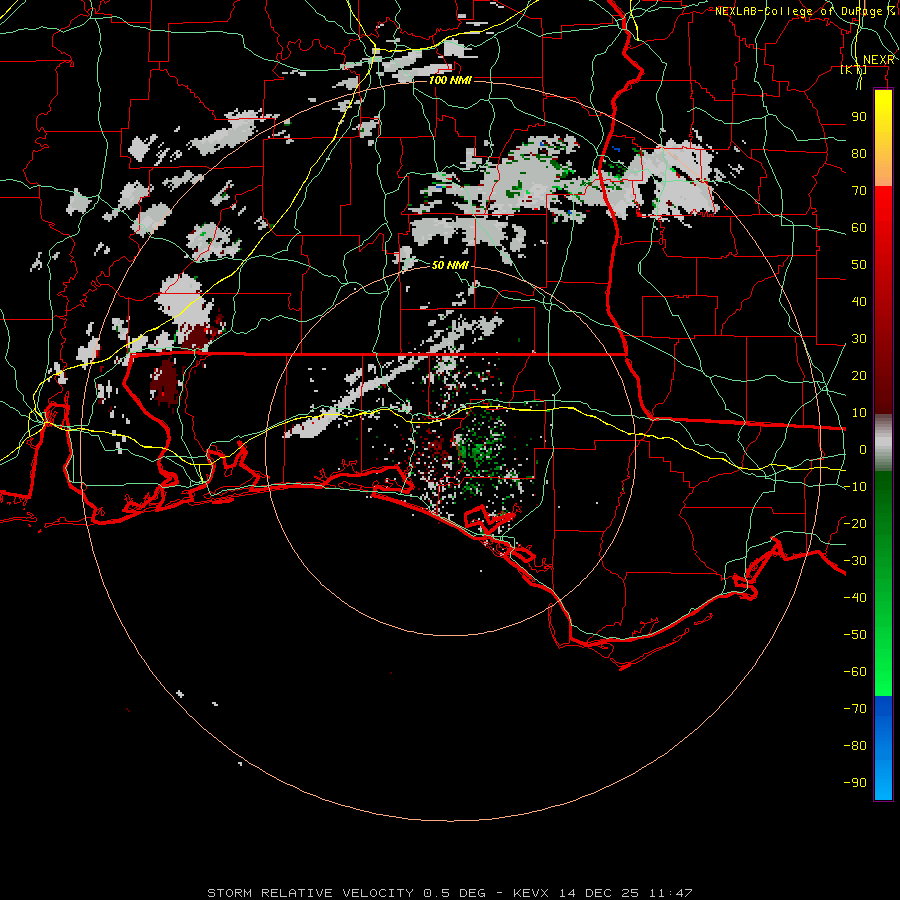Screen dimensions: 900x900
Task: Click the '-90' label on the color scale
Action: pos(855,782)
